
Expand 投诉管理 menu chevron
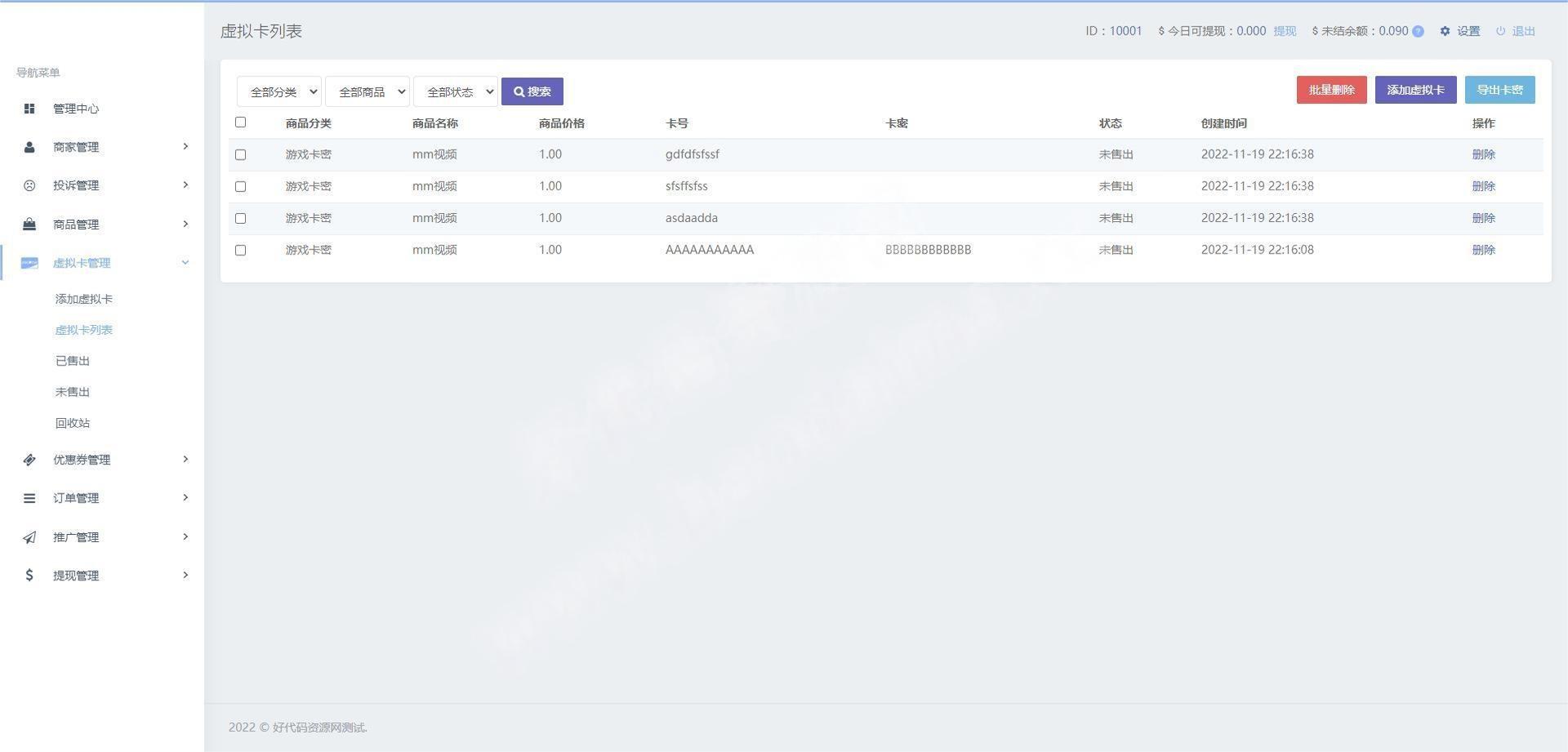coord(185,185)
